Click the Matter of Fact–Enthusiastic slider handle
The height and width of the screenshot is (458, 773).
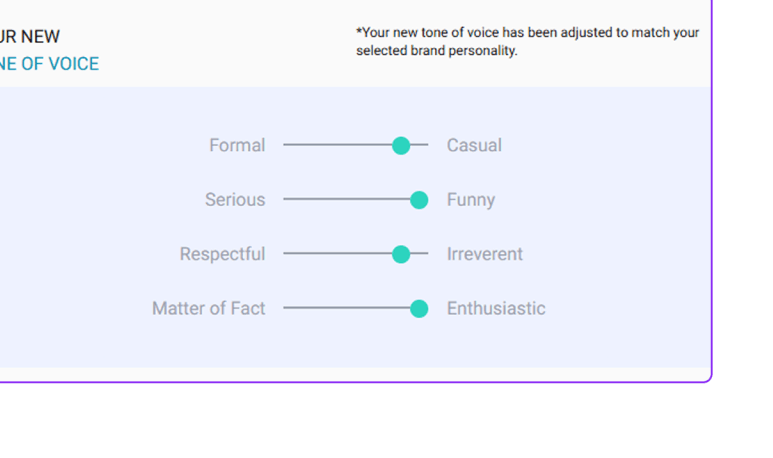pyautogui.click(x=419, y=309)
